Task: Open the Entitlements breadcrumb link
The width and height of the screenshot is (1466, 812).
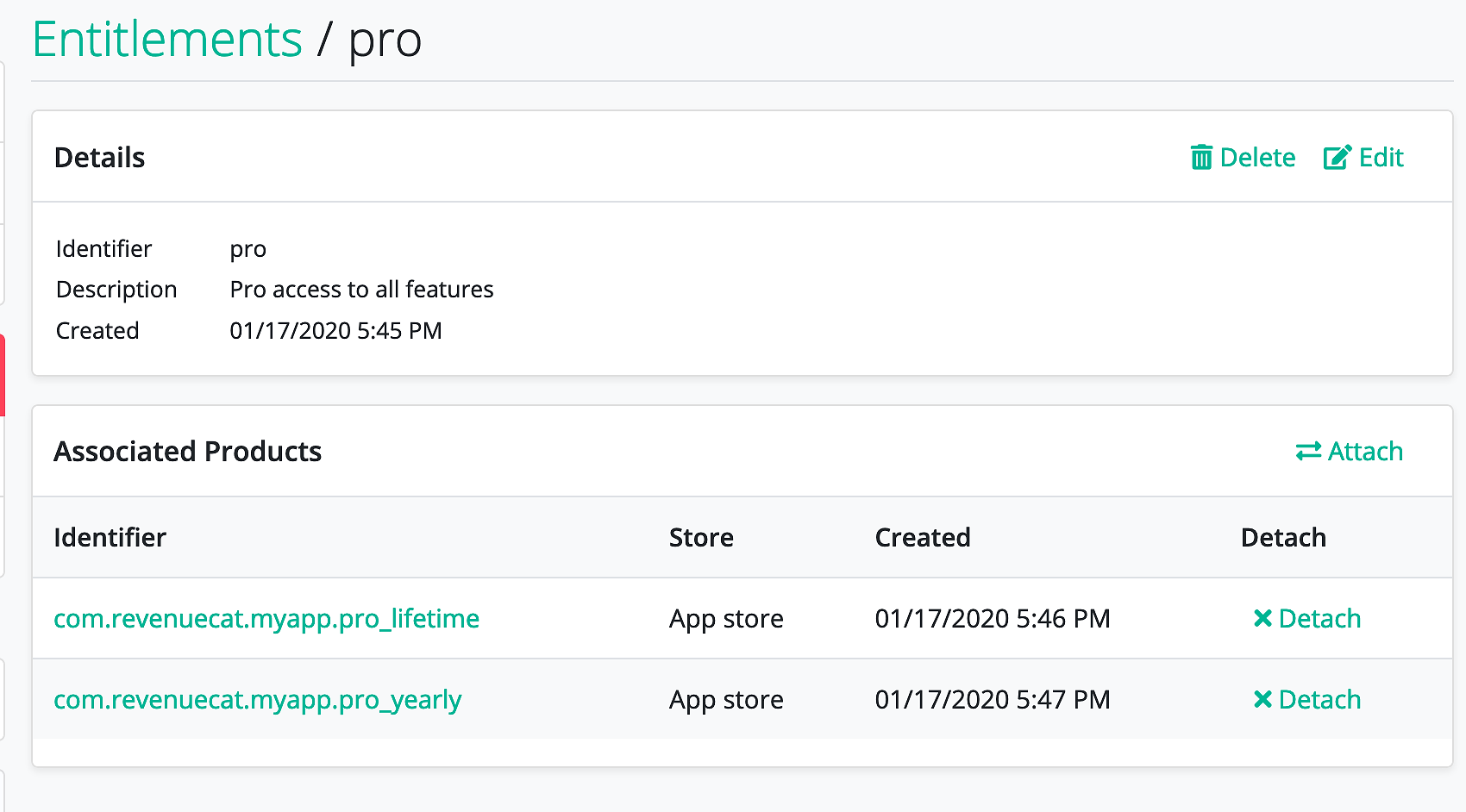Action: point(167,40)
